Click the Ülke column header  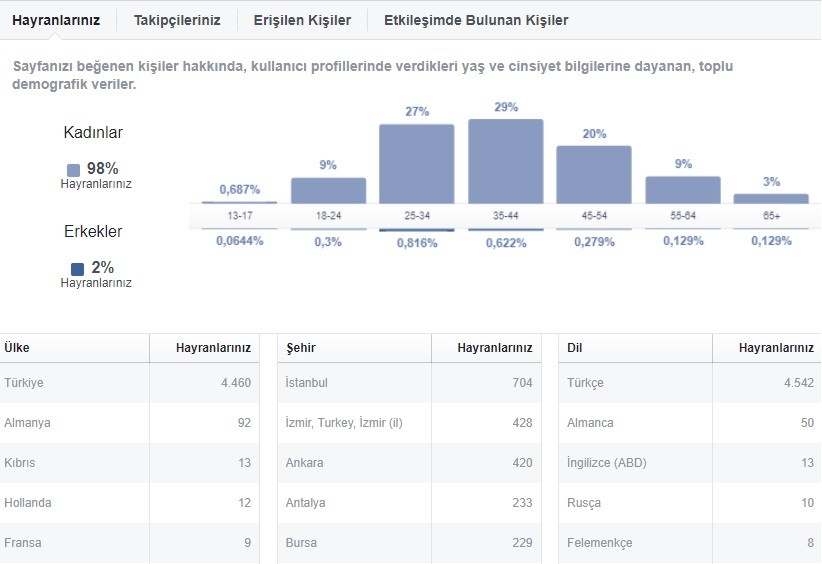tap(17, 348)
